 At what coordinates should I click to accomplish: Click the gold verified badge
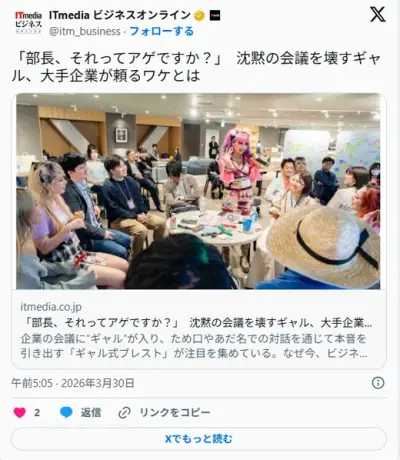(x=199, y=15)
